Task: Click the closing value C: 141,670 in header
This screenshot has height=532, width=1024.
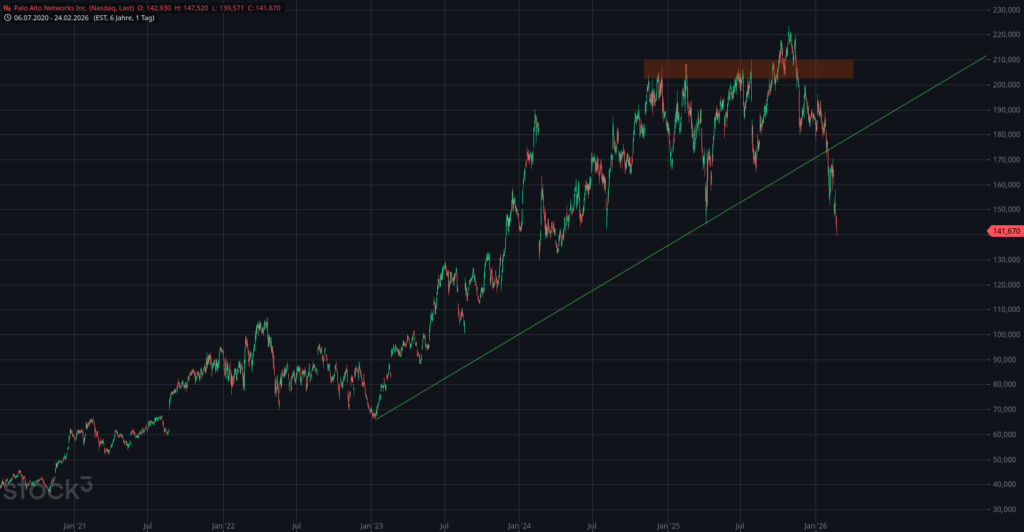Action: (x=257, y=8)
